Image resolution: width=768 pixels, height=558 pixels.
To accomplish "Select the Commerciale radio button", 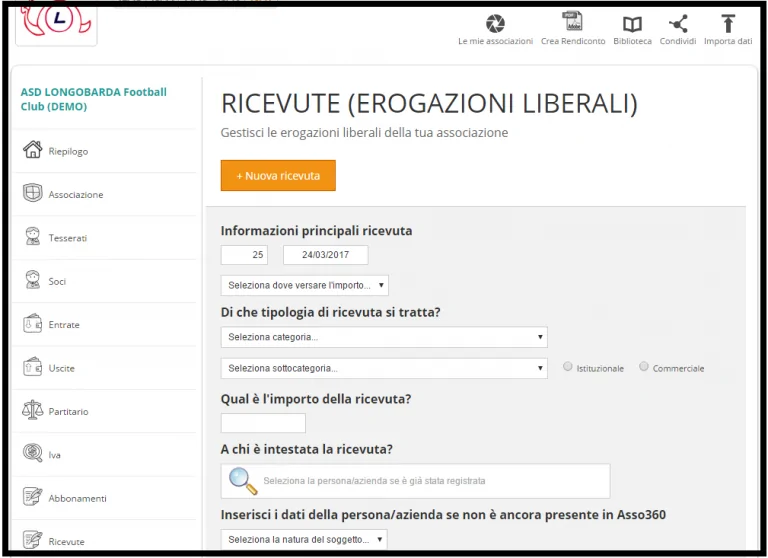I will click(644, 366).
